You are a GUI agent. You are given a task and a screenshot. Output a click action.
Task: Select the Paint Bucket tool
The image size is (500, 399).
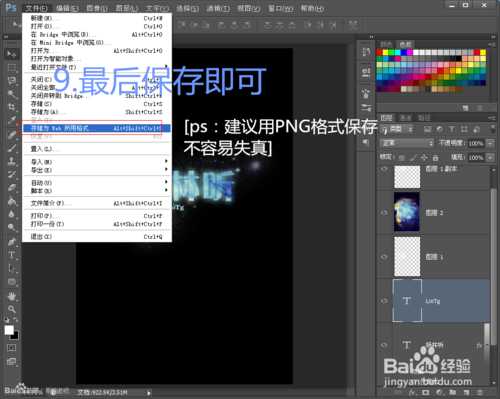point(12,201)
